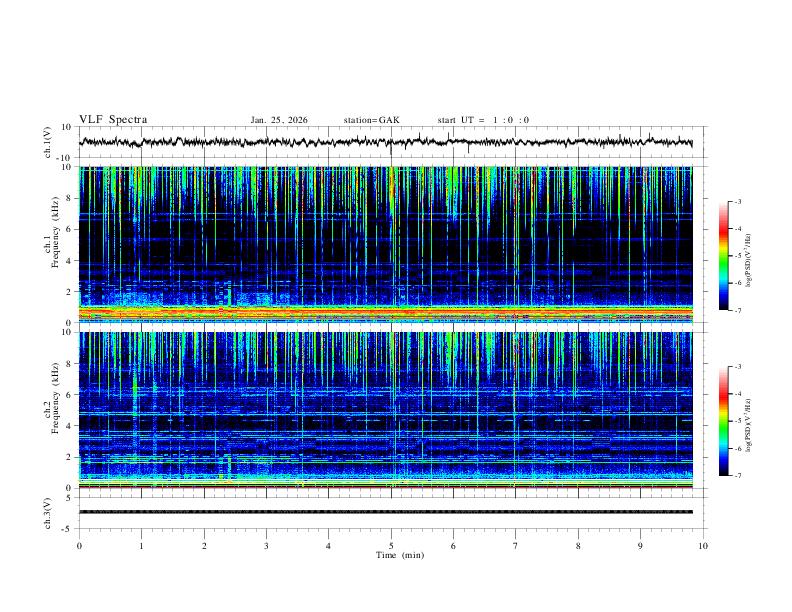Image resolution: width=792 pixels, height=612 pixels.
Task: Click the ch.1 PSD color scale bar
Action: 723,256
